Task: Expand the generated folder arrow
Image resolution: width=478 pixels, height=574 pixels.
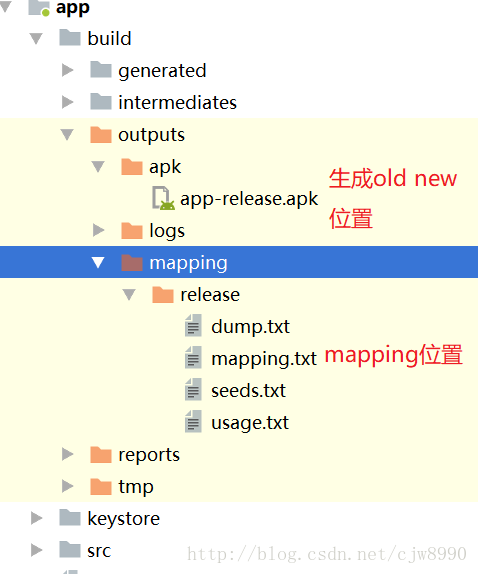Action: [x=67, y=70]
